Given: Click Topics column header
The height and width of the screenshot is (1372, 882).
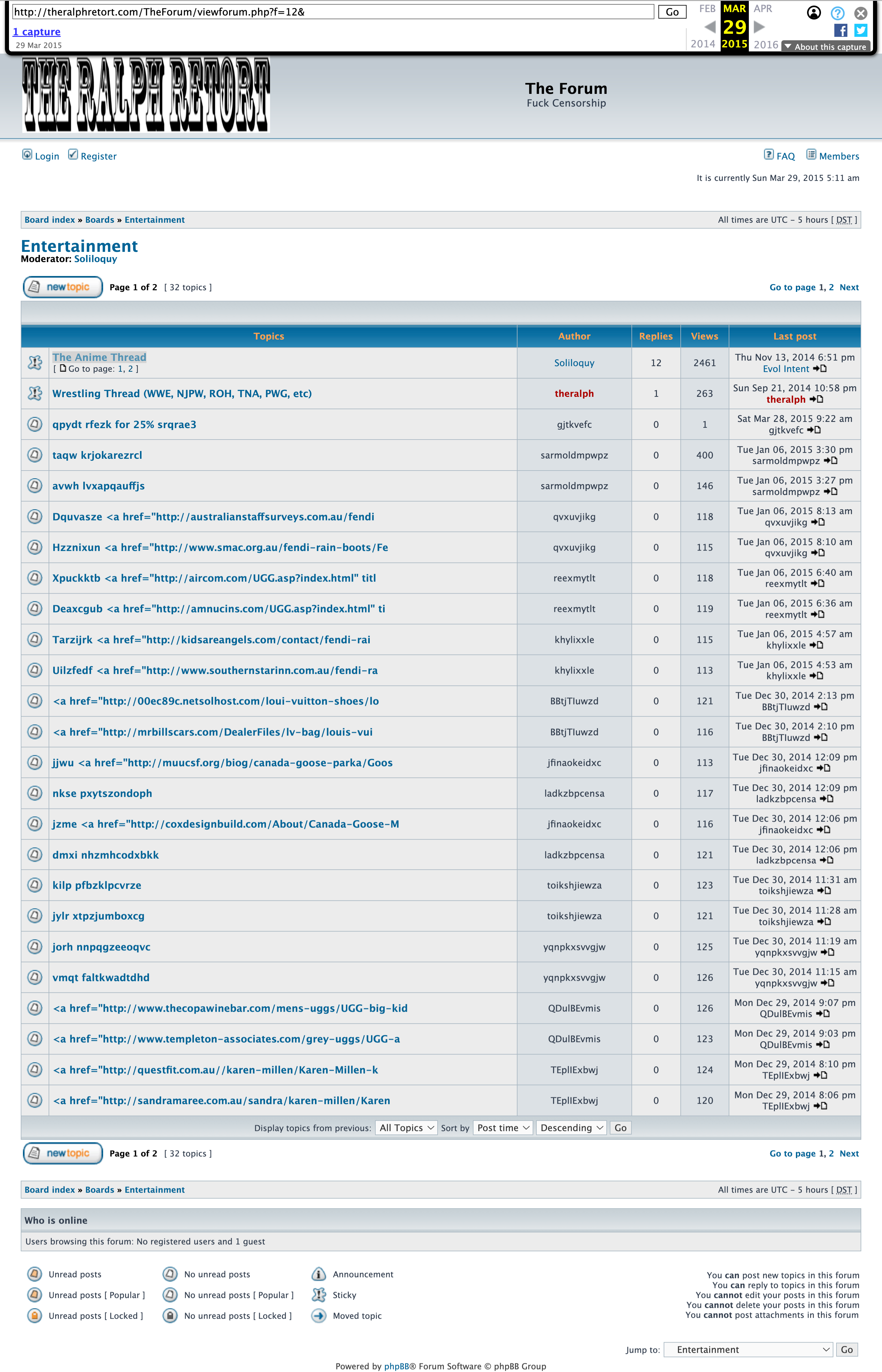Looking at the screenshot, I should click(269, 336).
